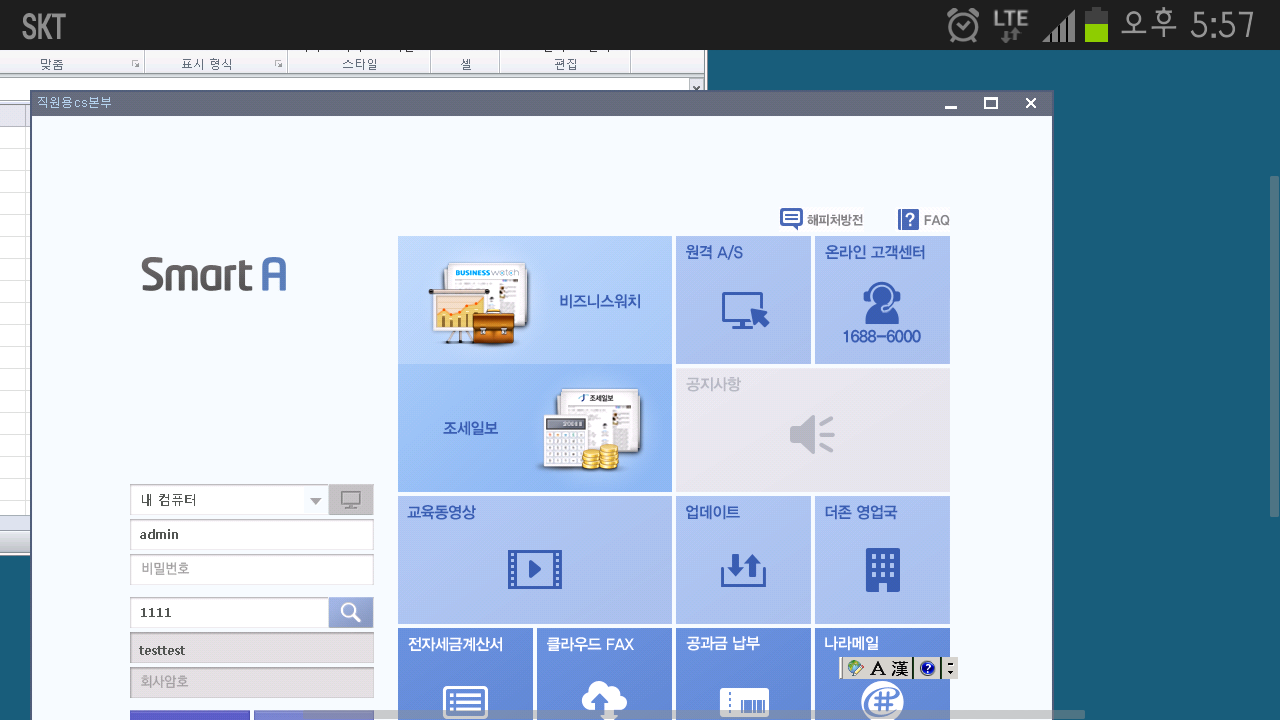
Task: Open the 조세일보 tax news tile
Action: click(x=535, y=428)
